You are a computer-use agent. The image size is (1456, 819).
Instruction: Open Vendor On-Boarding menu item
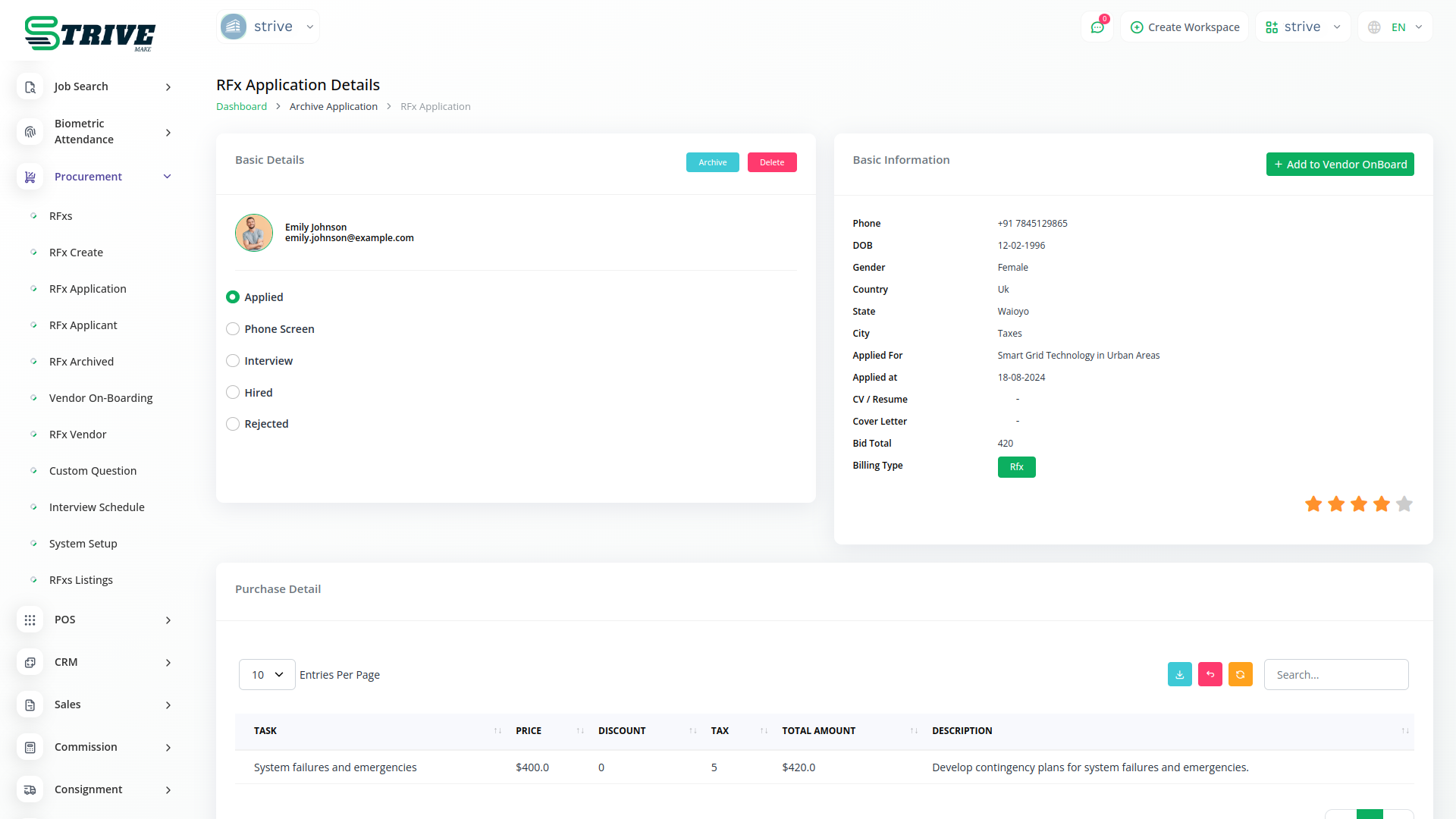[x=100, y=398]
